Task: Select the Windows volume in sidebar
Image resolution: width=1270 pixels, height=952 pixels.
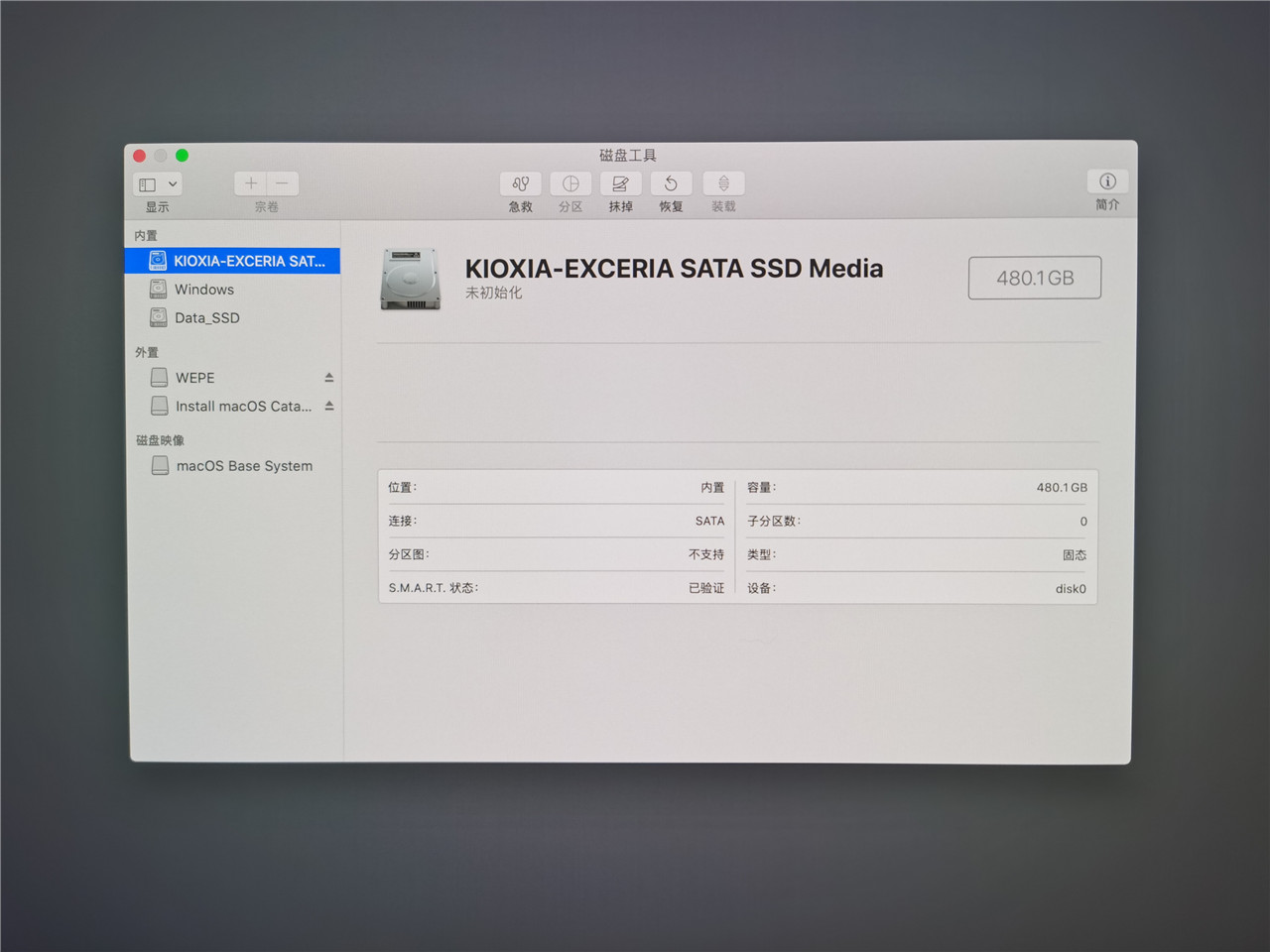Action: coord(204,290)
